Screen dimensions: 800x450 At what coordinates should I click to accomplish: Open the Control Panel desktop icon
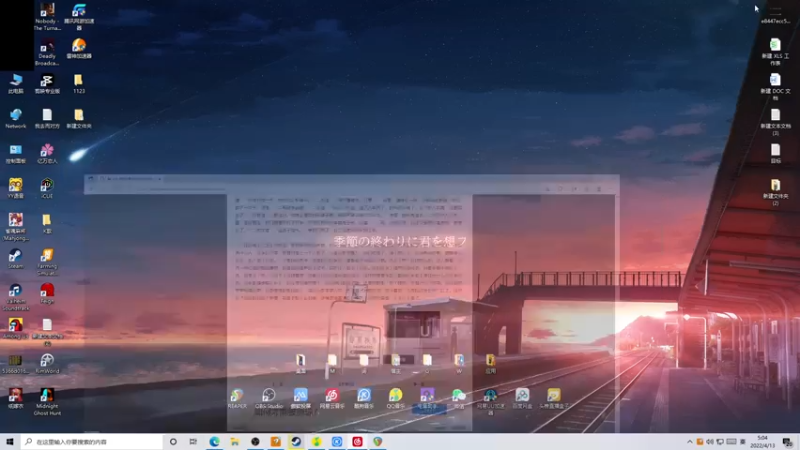(x=15, y=153)
